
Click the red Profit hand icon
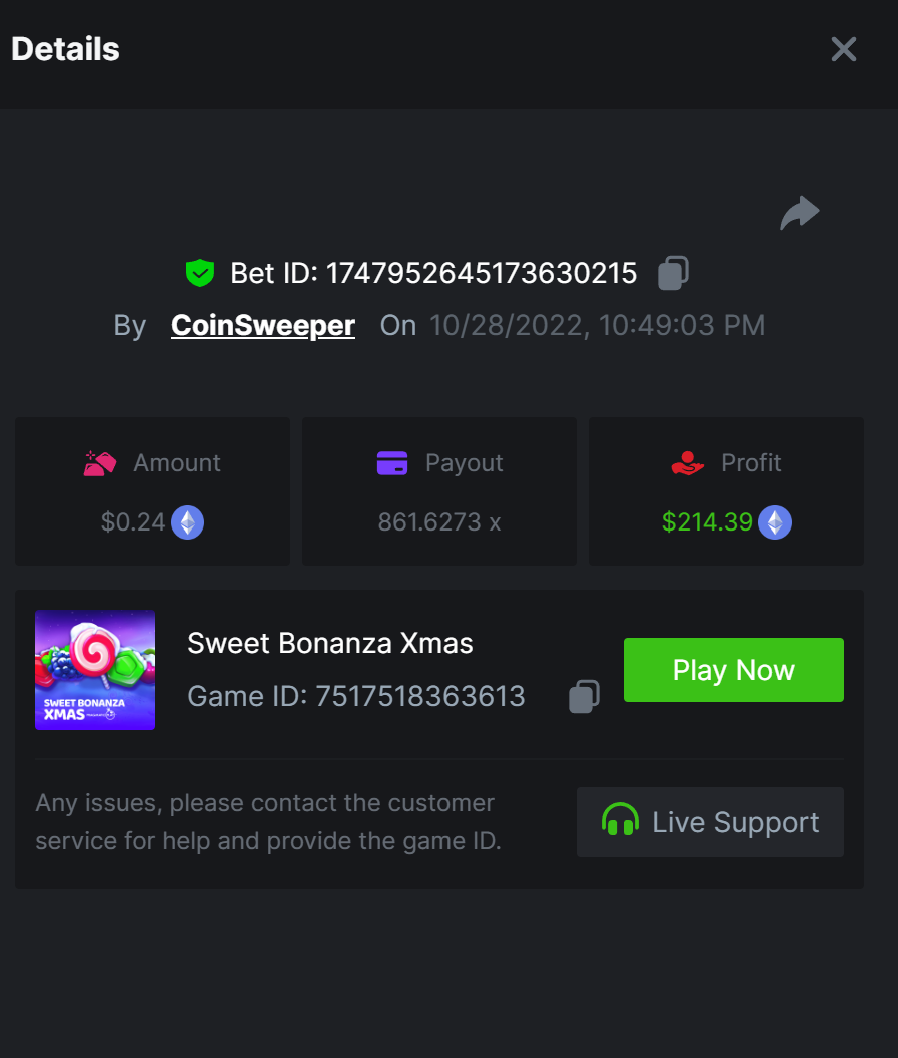(687, 463)
